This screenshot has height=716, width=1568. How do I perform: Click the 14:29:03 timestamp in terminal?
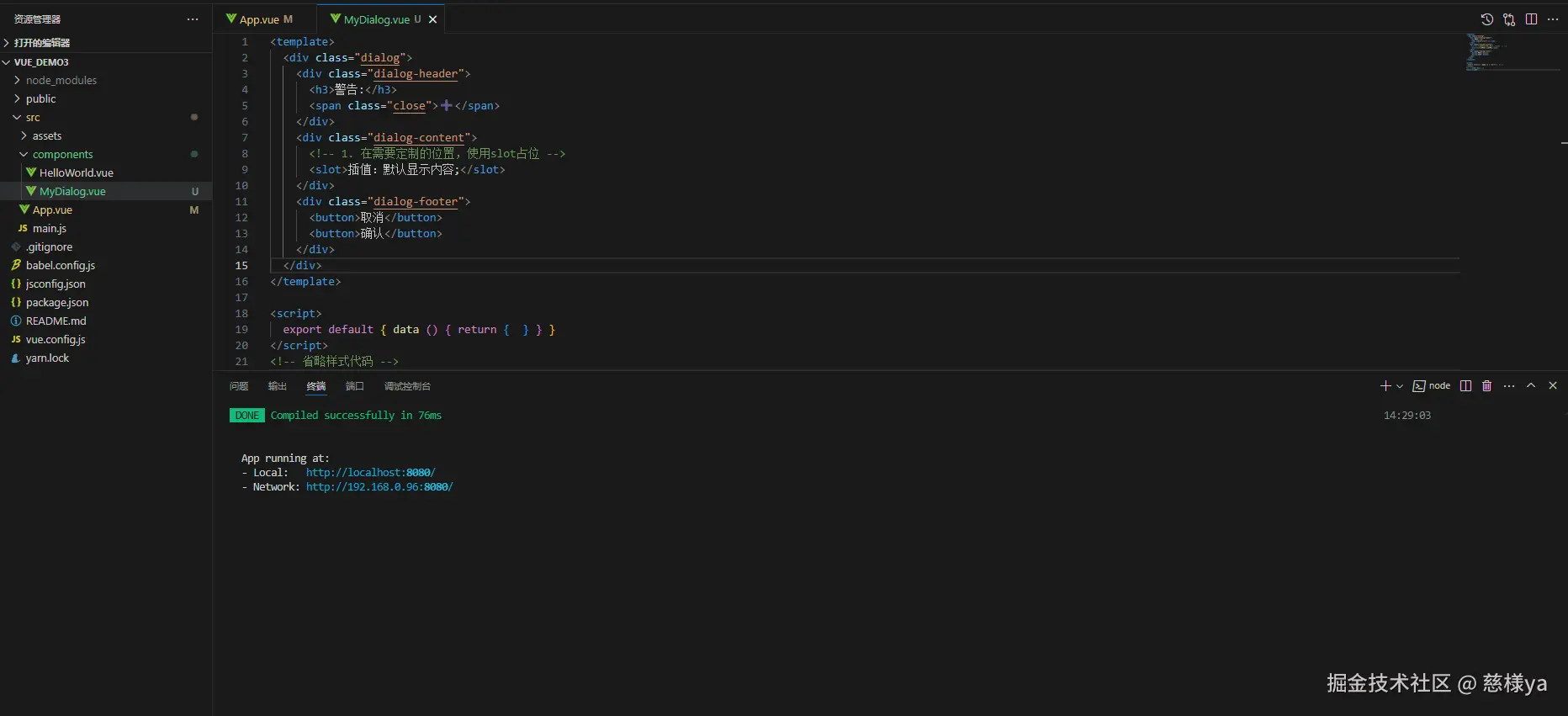click(1407, 416)
